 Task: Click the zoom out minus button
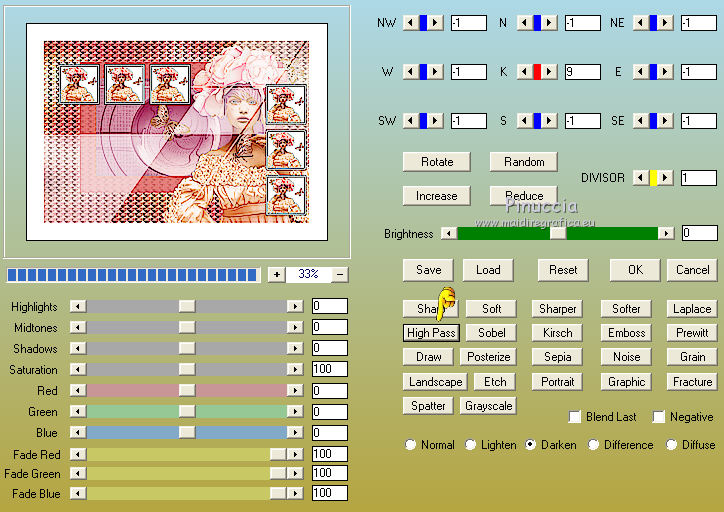coord(340,274)
